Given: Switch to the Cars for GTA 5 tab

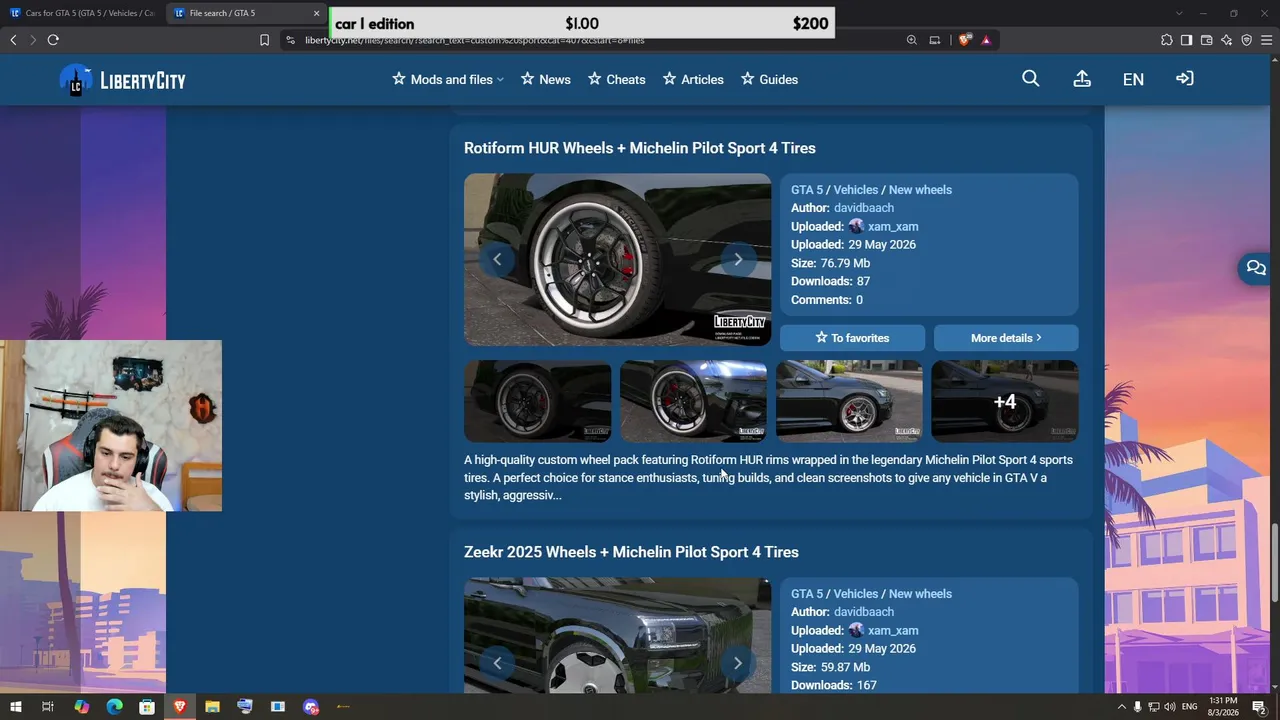Looking at the screenshot, I should [x=82, y=13].
